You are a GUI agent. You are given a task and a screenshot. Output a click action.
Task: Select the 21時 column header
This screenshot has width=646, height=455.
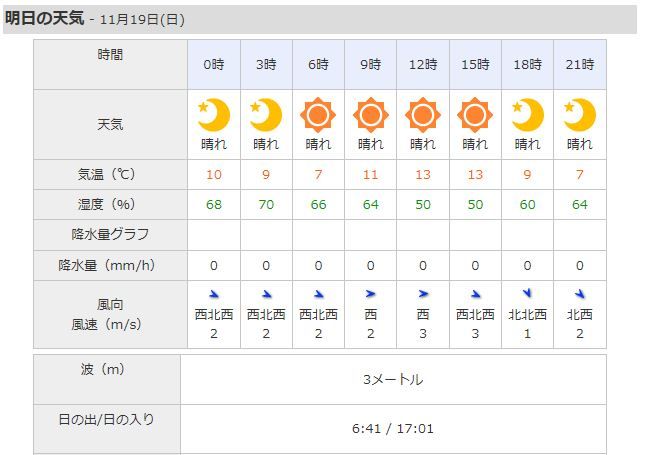point(580,65)
